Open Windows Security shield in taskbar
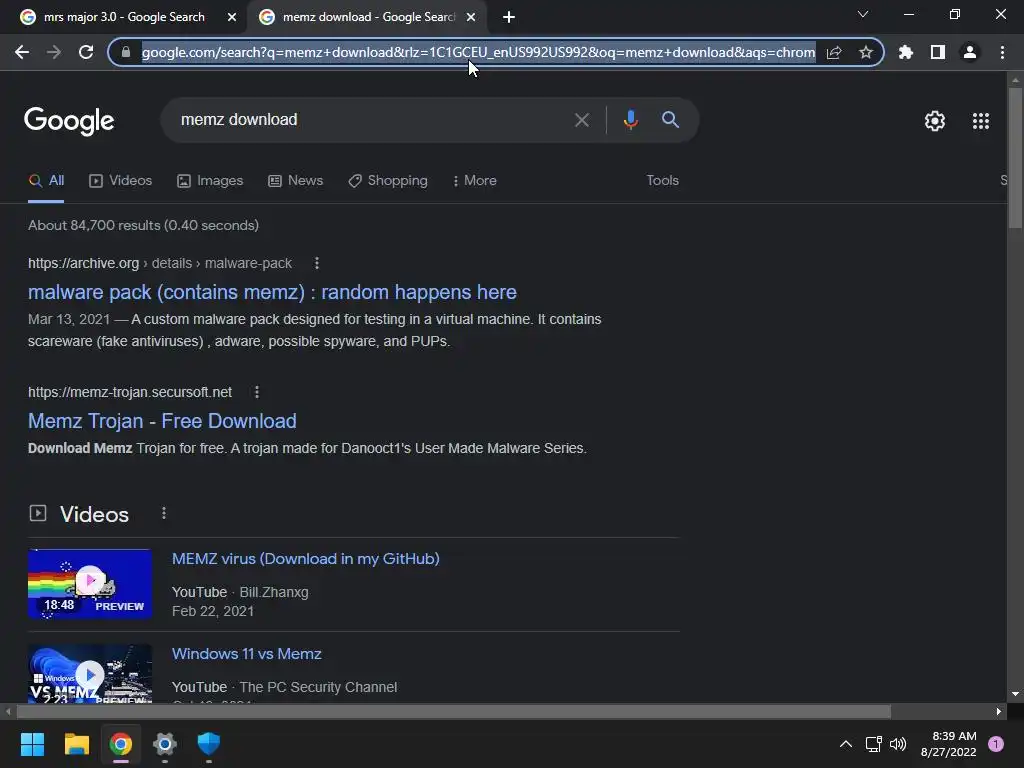The width and height of the screenshot is (1024, 768). [x=209, y=744]
